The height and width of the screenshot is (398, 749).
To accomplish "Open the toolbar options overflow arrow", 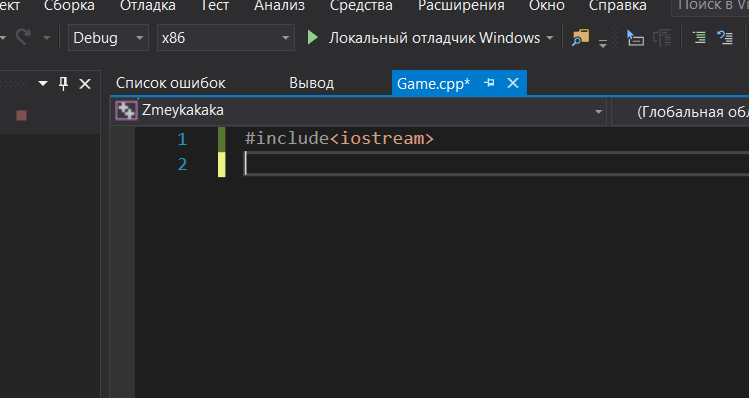I will pyautogui.click(x=603, y=43).
